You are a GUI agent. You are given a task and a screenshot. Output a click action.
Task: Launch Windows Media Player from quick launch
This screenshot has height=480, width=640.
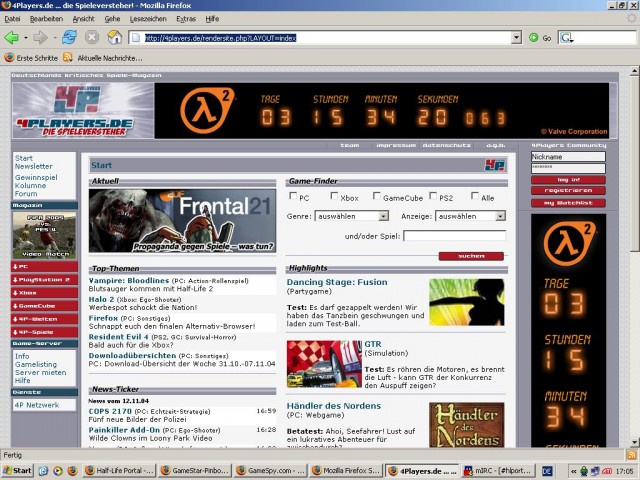58,471
